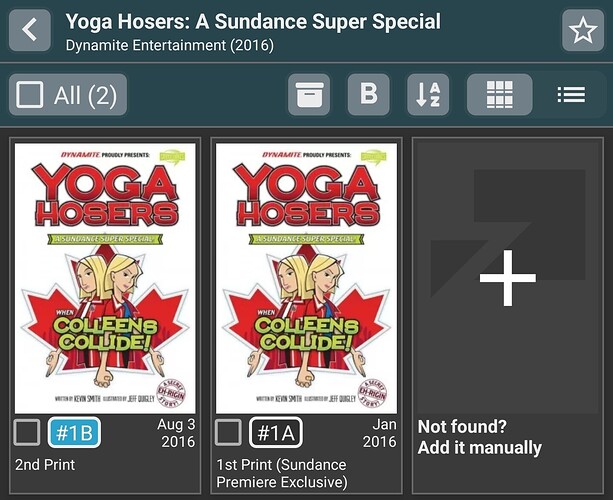Switch to grid view layout
The image size is (613, 500).
click(x=500, y=95)
